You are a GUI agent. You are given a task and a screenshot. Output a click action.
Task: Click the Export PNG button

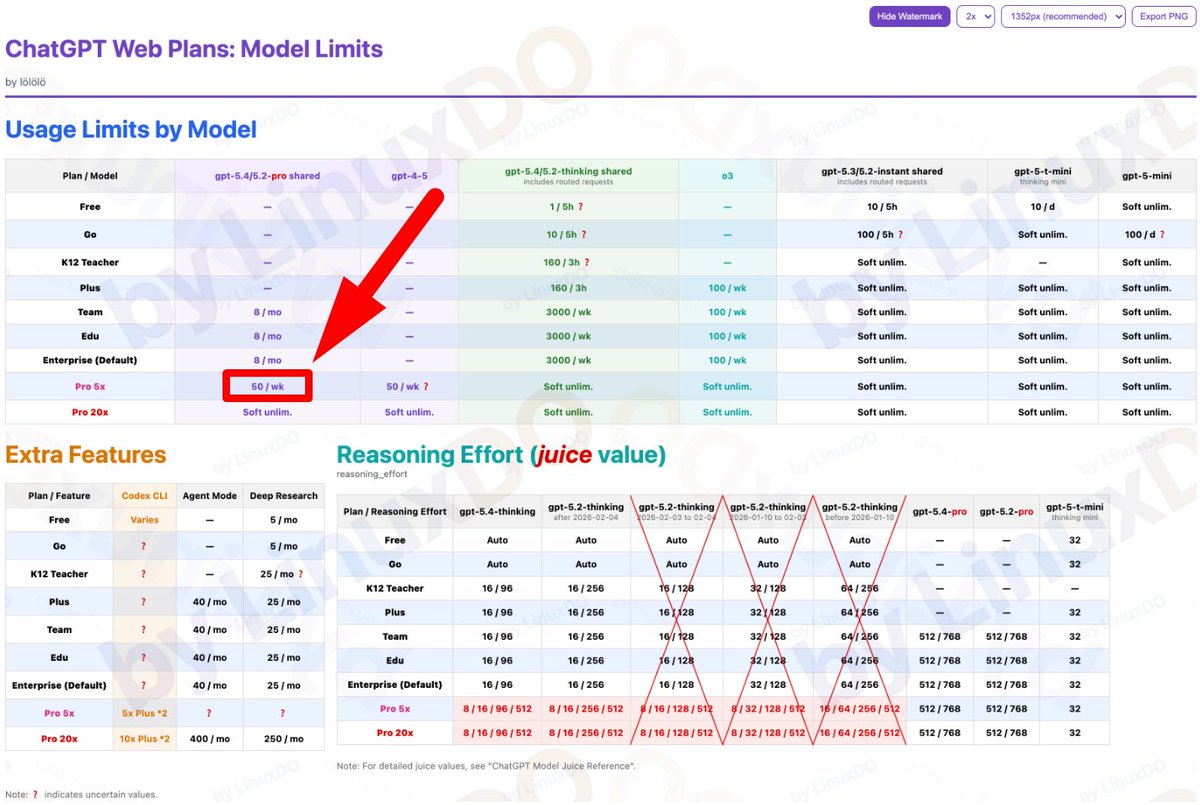point(1163,16)
